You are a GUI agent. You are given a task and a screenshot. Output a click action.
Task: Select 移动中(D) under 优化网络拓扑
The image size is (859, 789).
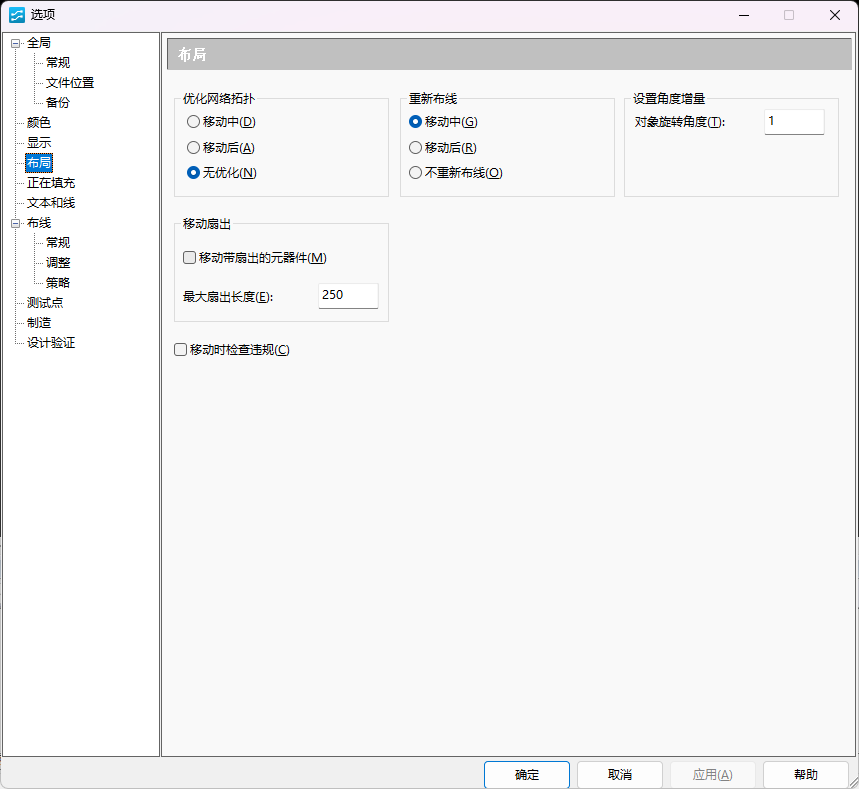pyautogui.click(x=193, y=122)
